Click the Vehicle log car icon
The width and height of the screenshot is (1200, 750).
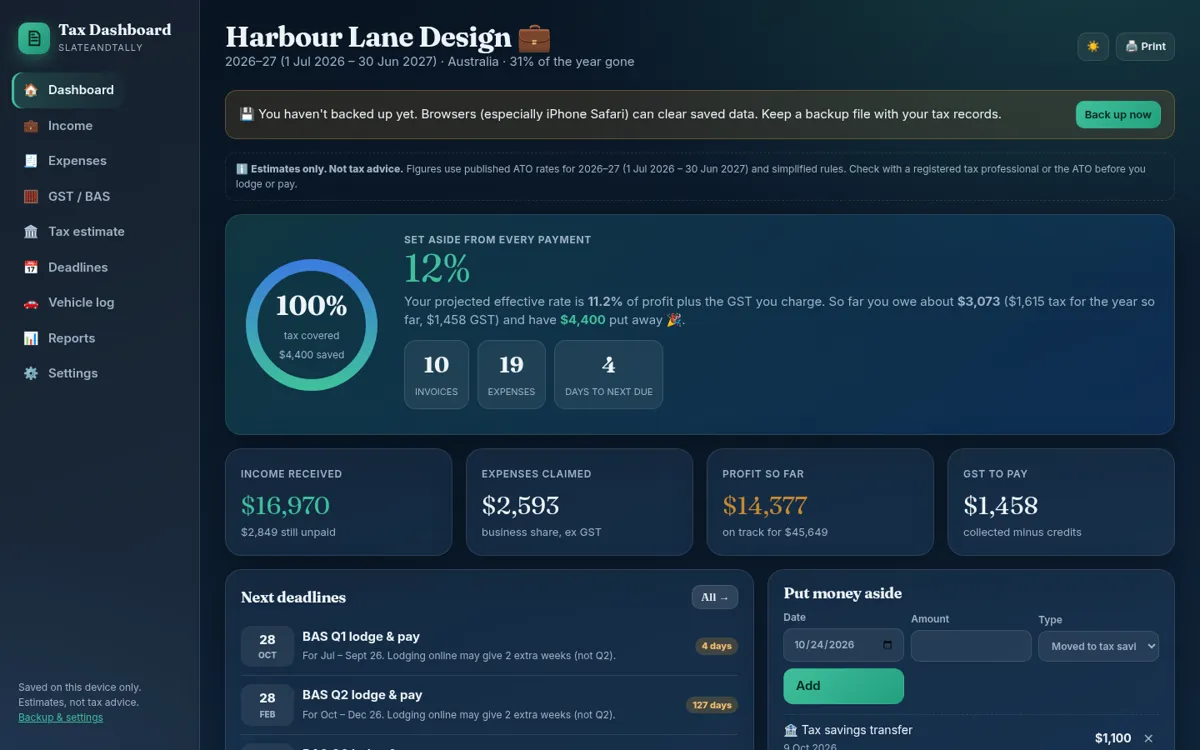pyautogui.click(x=31, y=303)
